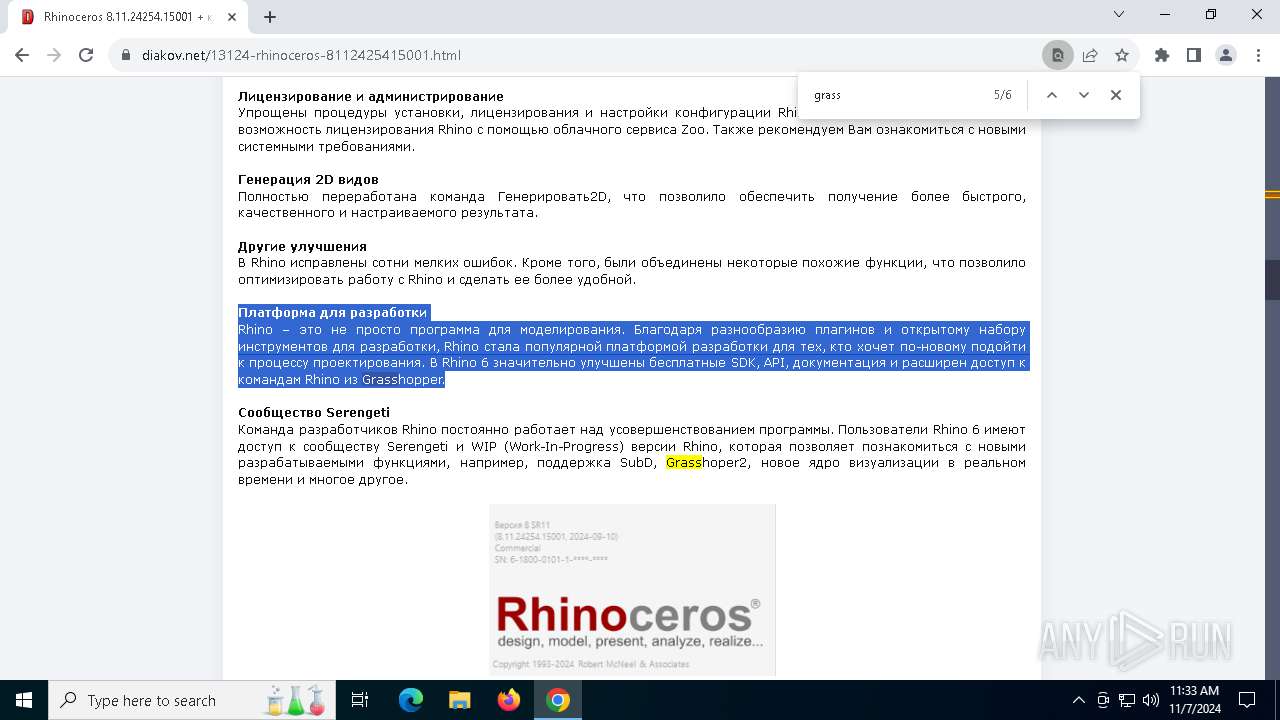Viewport: 1280px width, 720px height.
Task: Open the Rhinoceros splash screenshot image
Action: (x=632, y=590)
